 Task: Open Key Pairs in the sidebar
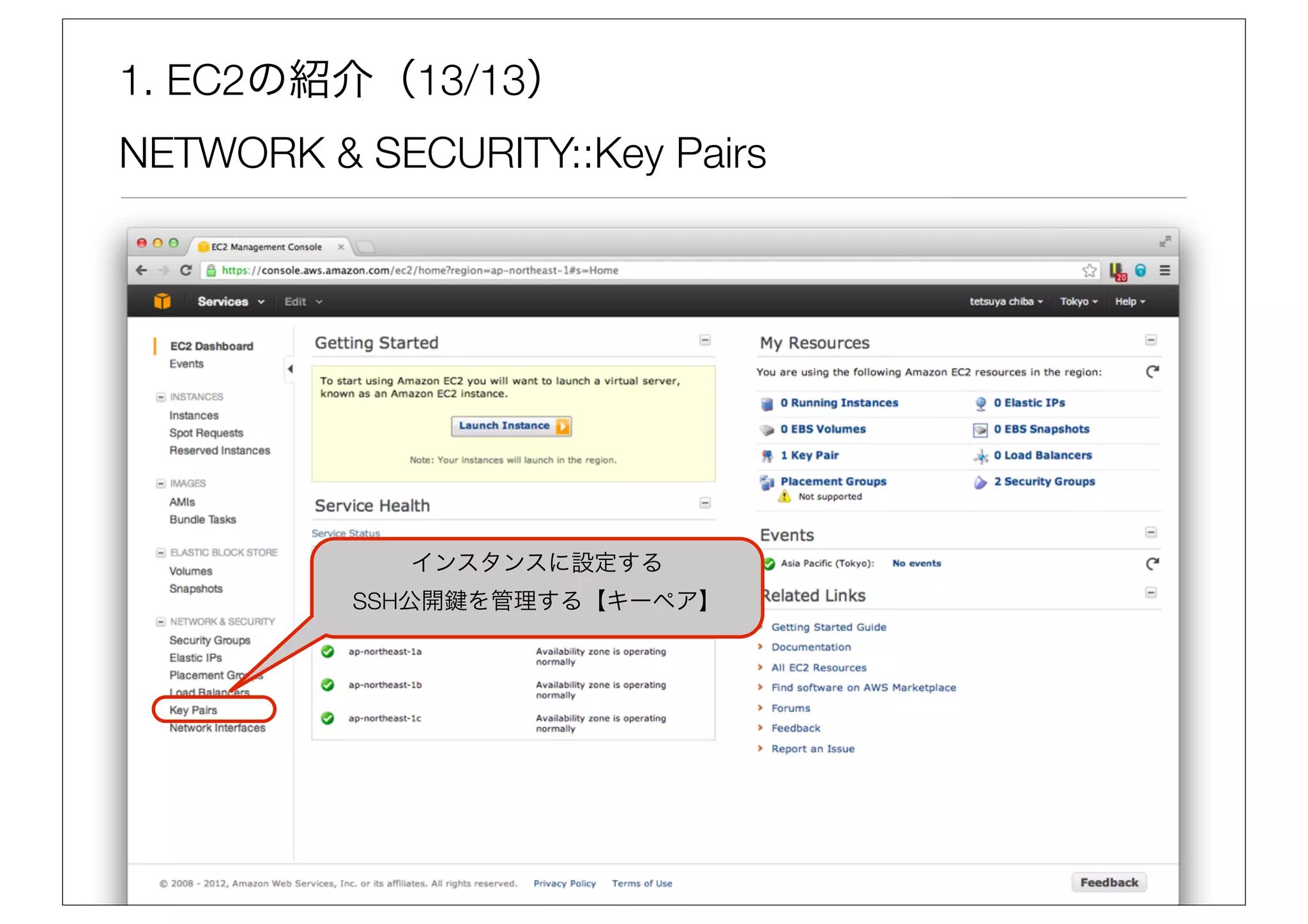click(194, 710)
